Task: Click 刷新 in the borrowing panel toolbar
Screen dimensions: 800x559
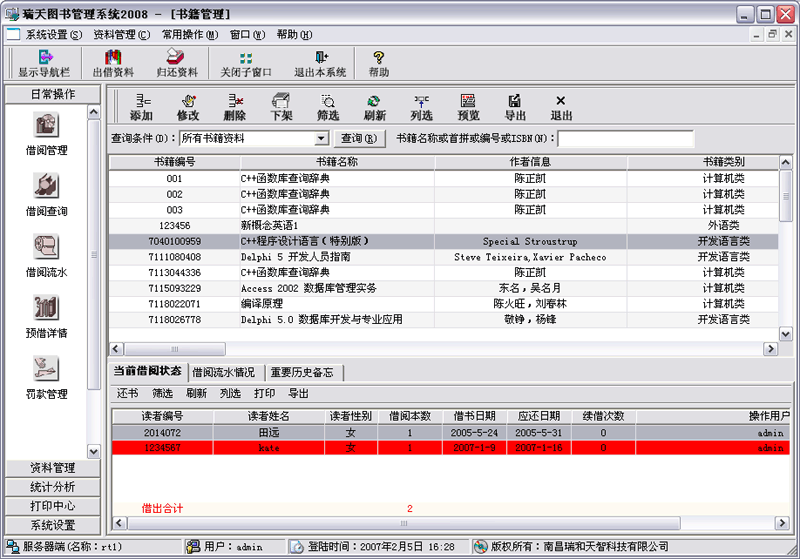Action: [x=196, y=393]
